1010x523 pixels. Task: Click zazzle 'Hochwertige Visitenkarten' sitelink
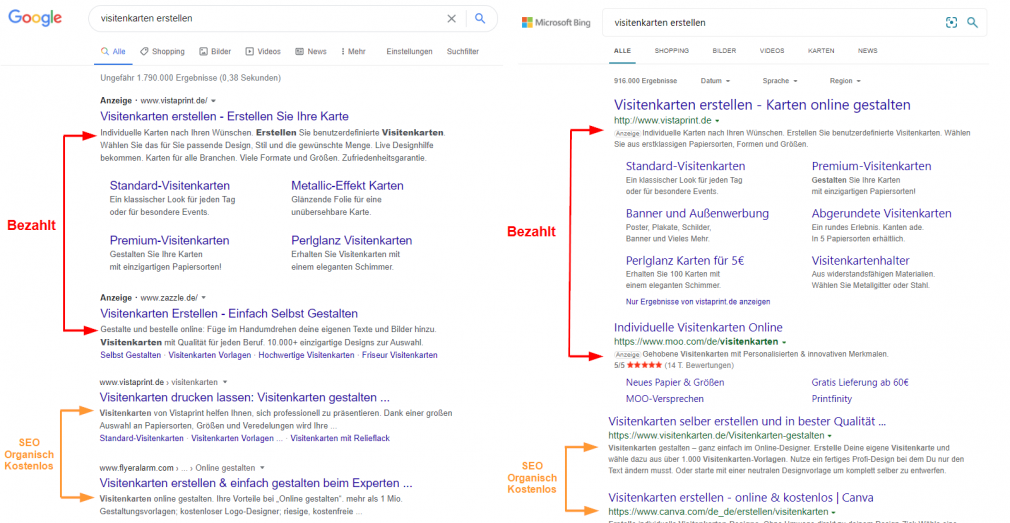coord(307,355)
